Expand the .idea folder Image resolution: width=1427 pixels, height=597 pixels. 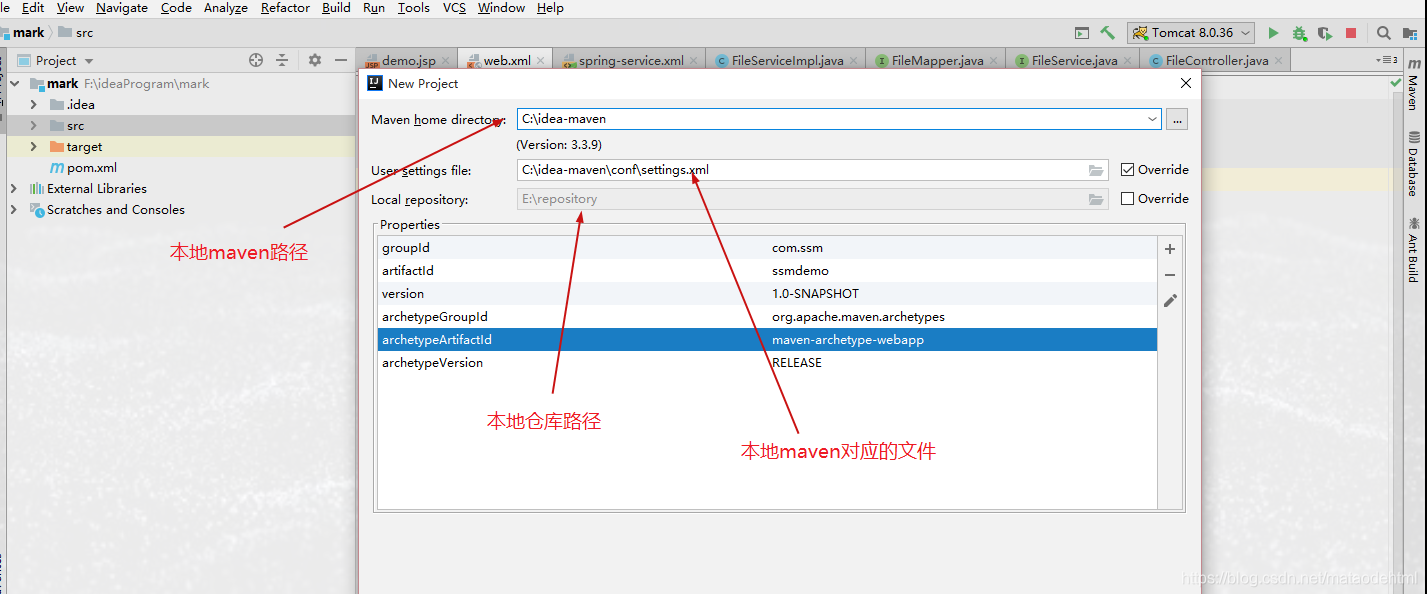(34, 105)
